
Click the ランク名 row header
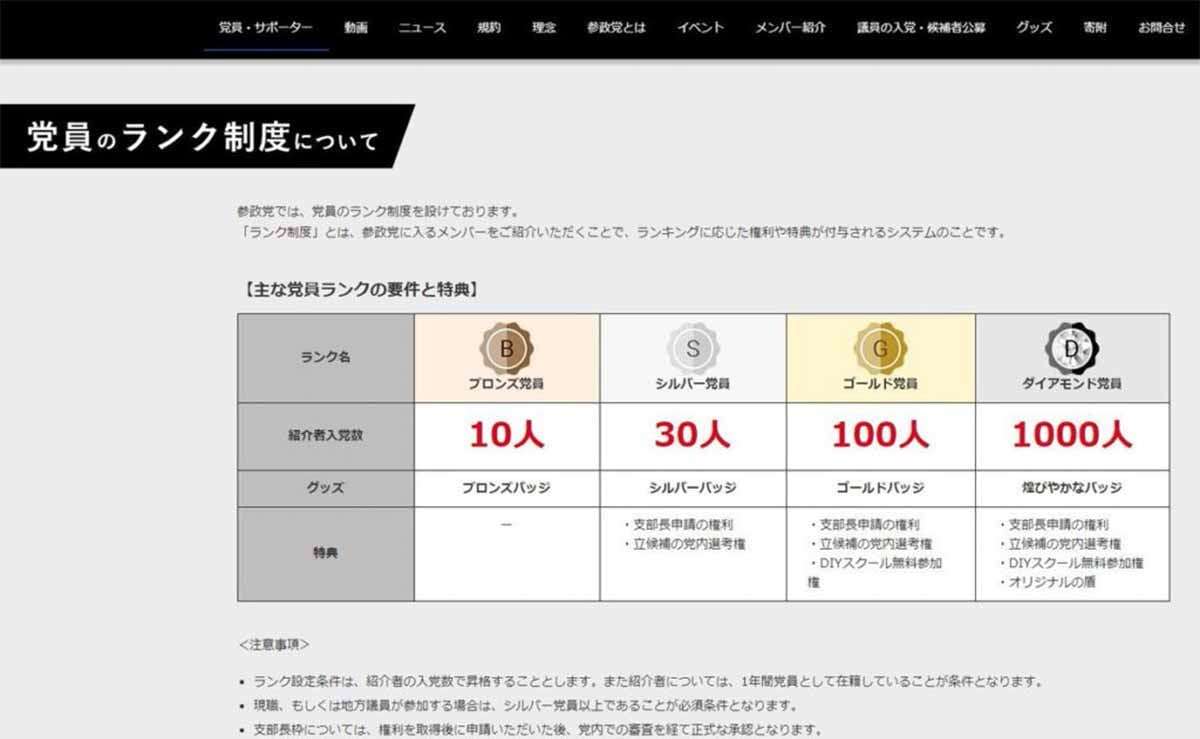[x=326, y=357]
